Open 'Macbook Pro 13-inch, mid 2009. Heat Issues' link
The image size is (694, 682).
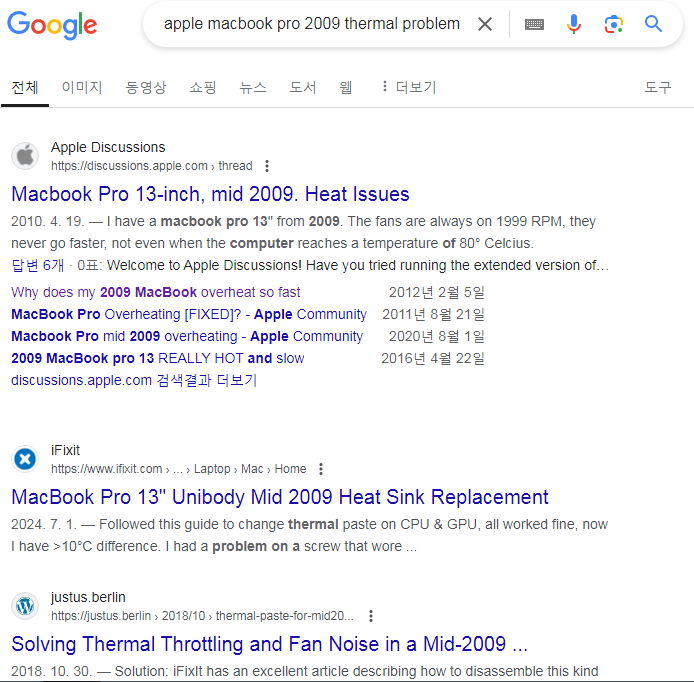coord(210,194)
